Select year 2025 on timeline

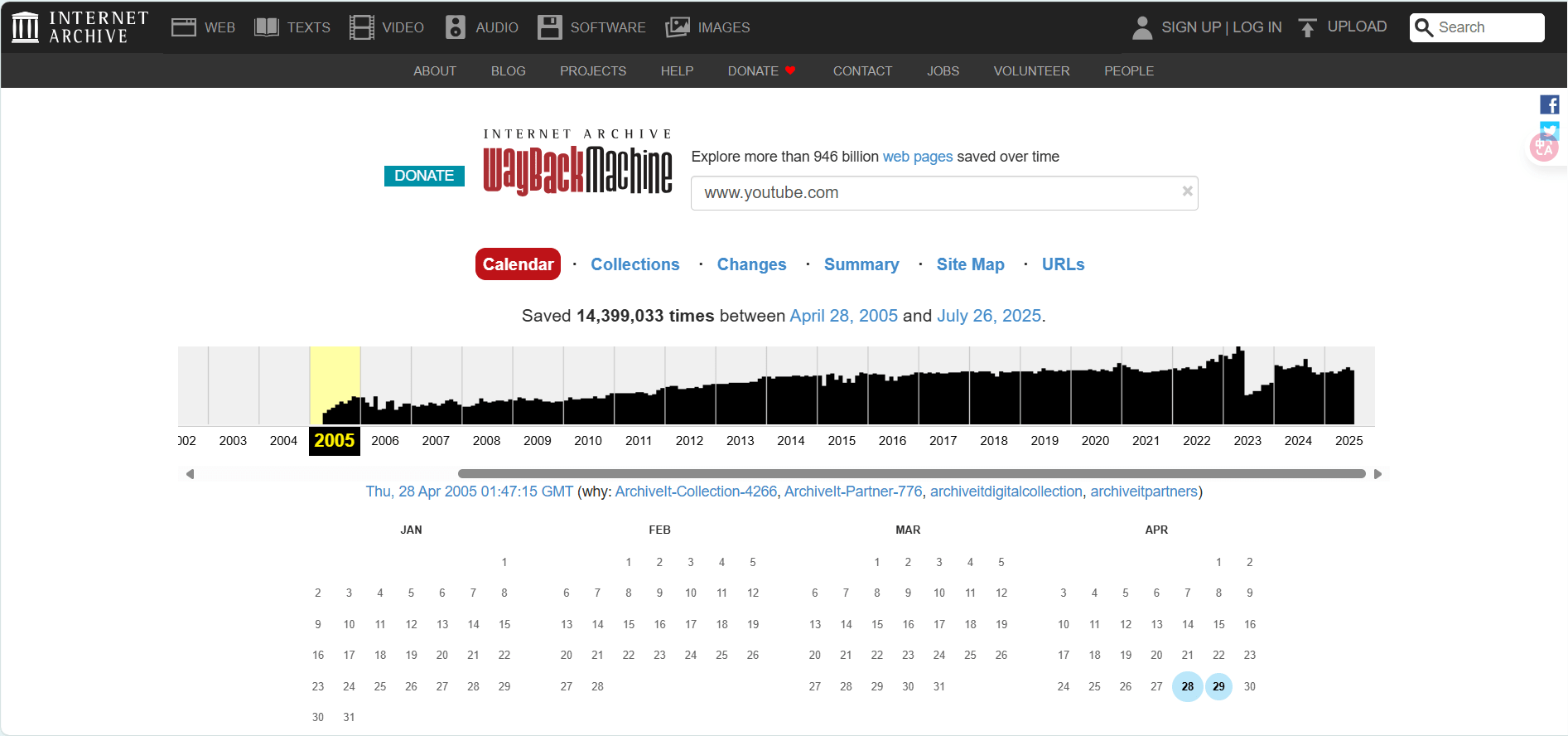(1348, 441)
